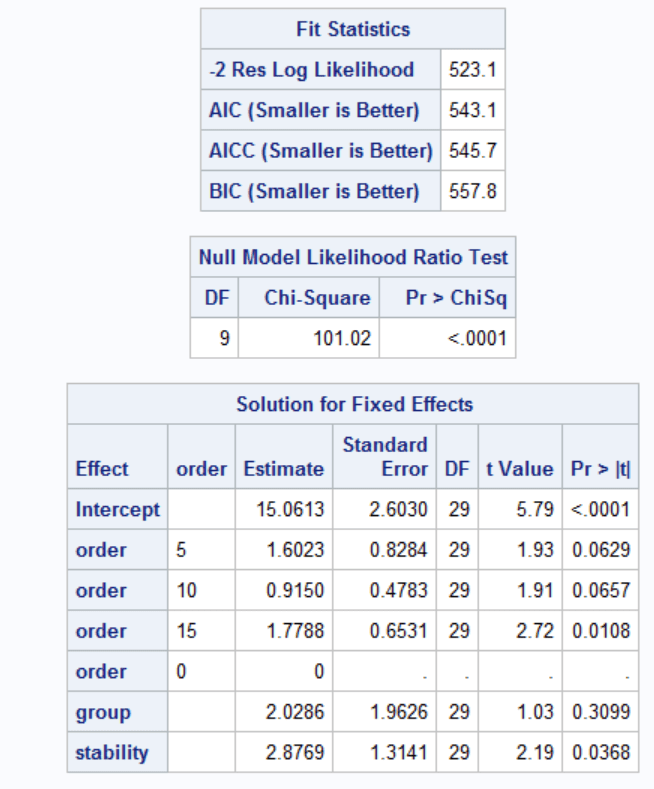Click the group row label
The height and width of the screenshot is (789, 654).
(103, 712)
